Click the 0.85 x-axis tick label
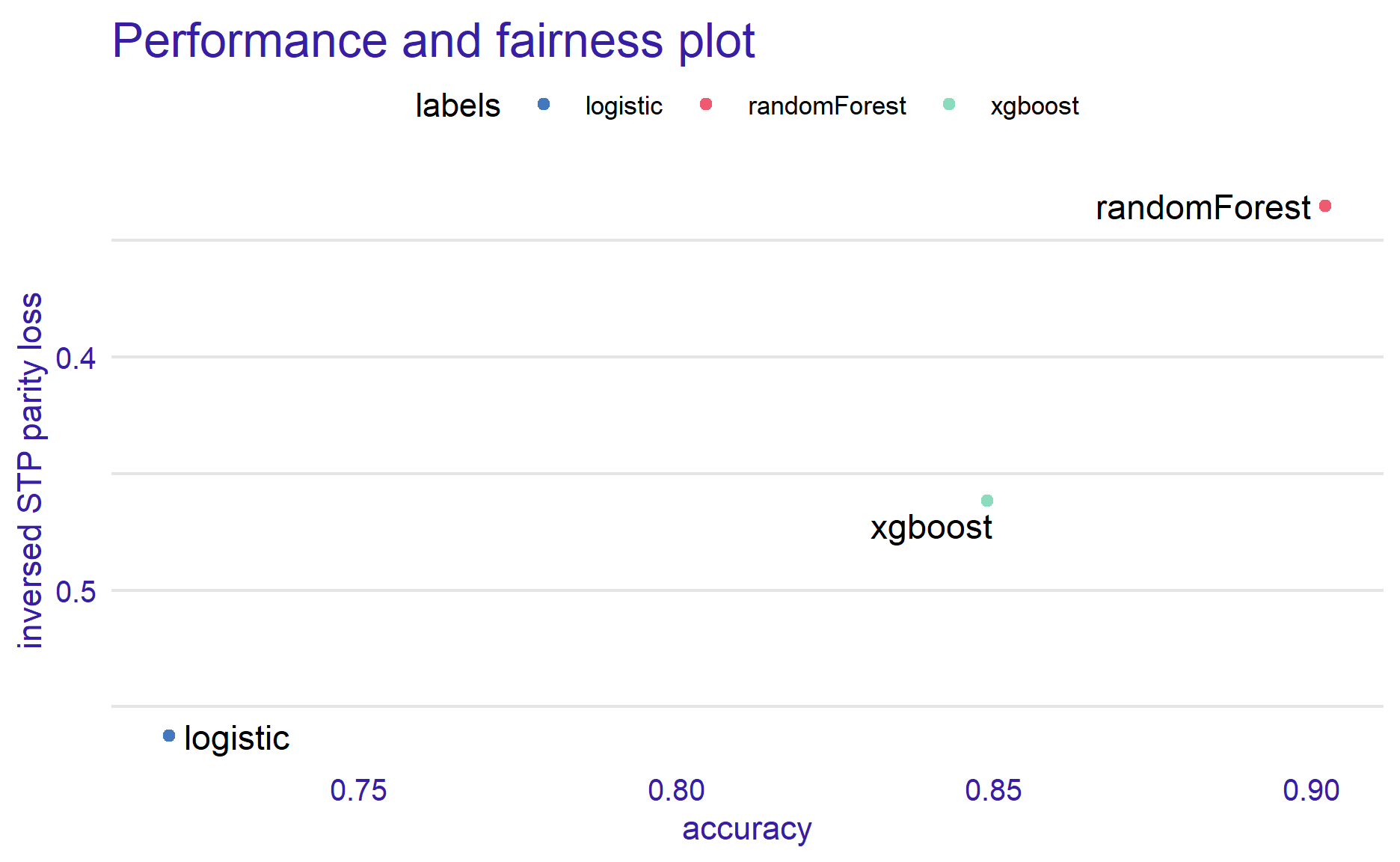Image resolution: width=1400 pixels, height=862 pixels. coord(993,791)
